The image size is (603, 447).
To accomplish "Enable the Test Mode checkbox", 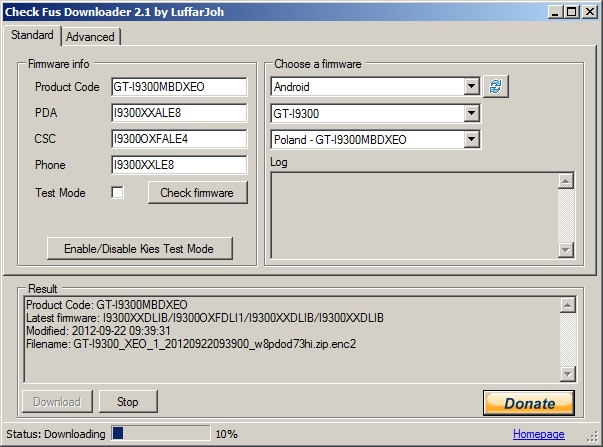I will coord(117,192).
